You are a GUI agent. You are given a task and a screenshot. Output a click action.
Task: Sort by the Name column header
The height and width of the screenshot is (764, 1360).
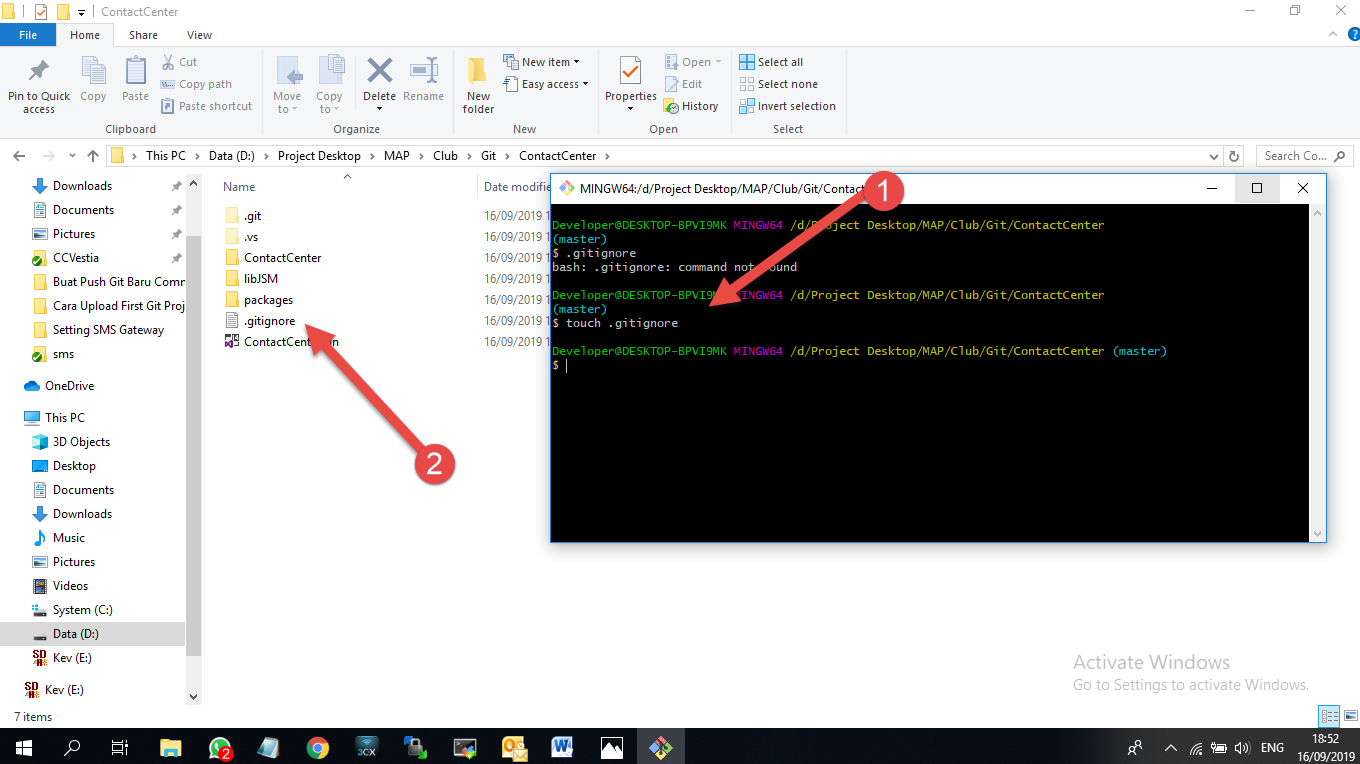pyautogui.click(x=239, y=187)
